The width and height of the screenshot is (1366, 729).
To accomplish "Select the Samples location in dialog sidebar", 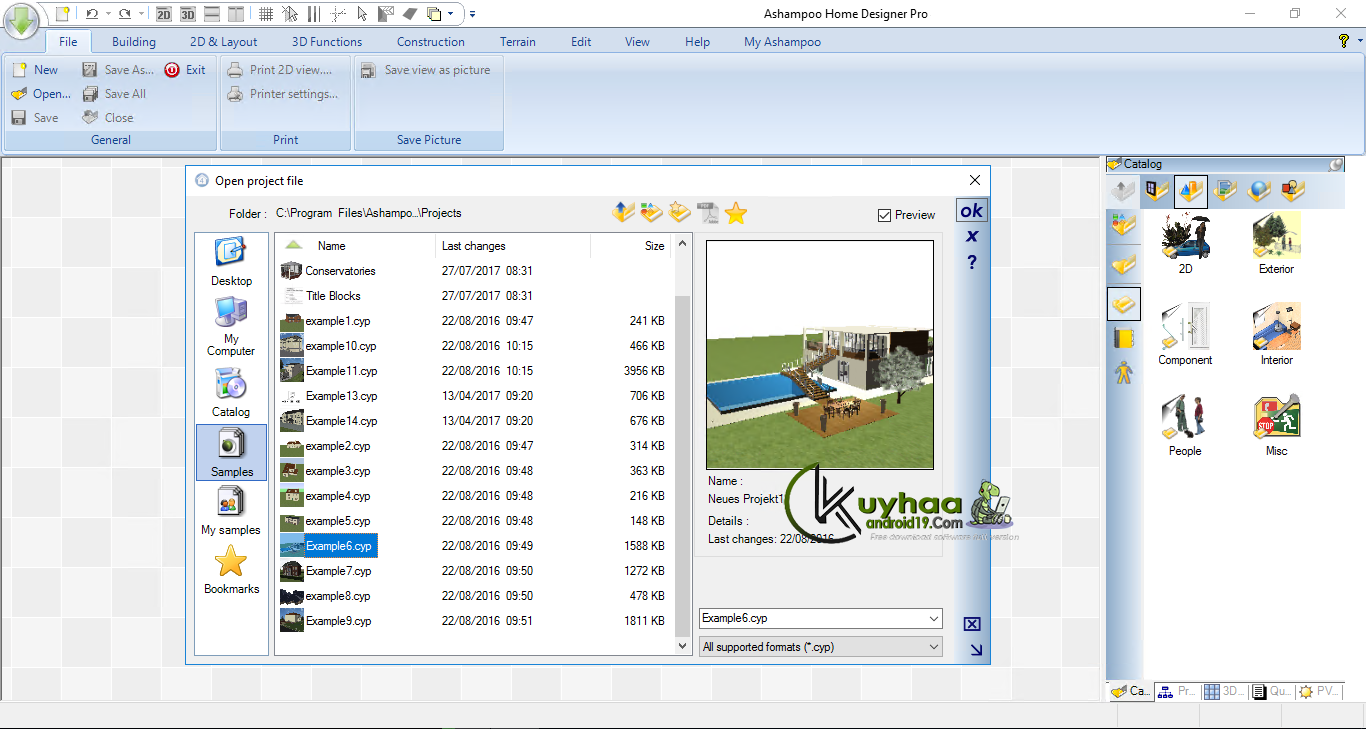I will pos(231,452).
